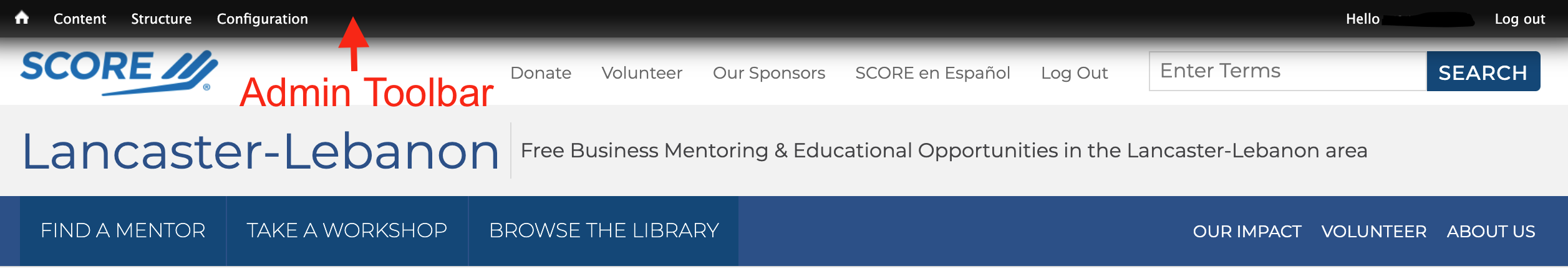Switch to SCORE en Español
The height and width of the screenshot is (276, 1568).
932,73
